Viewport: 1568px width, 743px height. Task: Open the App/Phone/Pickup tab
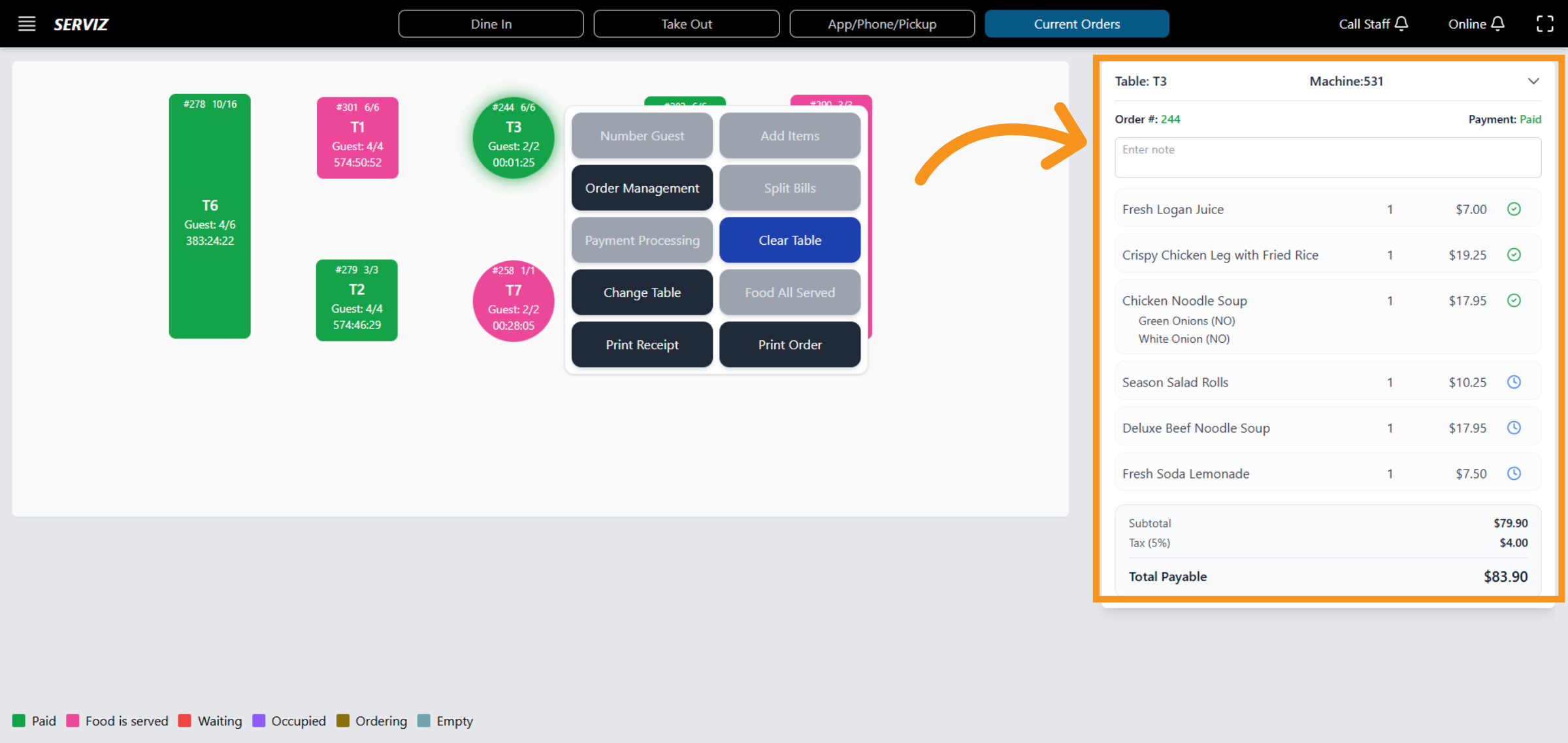(882, 24)
